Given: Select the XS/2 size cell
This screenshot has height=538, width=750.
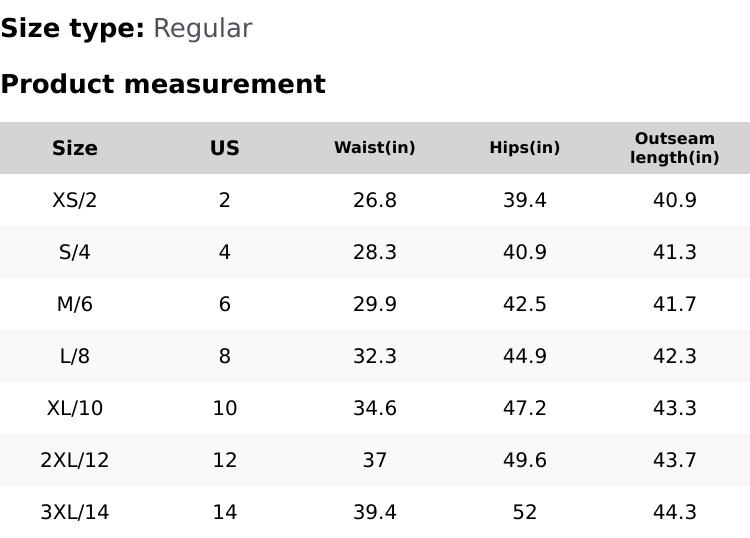Looking at the screenshot, I should pyautogui.click(x=75, y=200).
